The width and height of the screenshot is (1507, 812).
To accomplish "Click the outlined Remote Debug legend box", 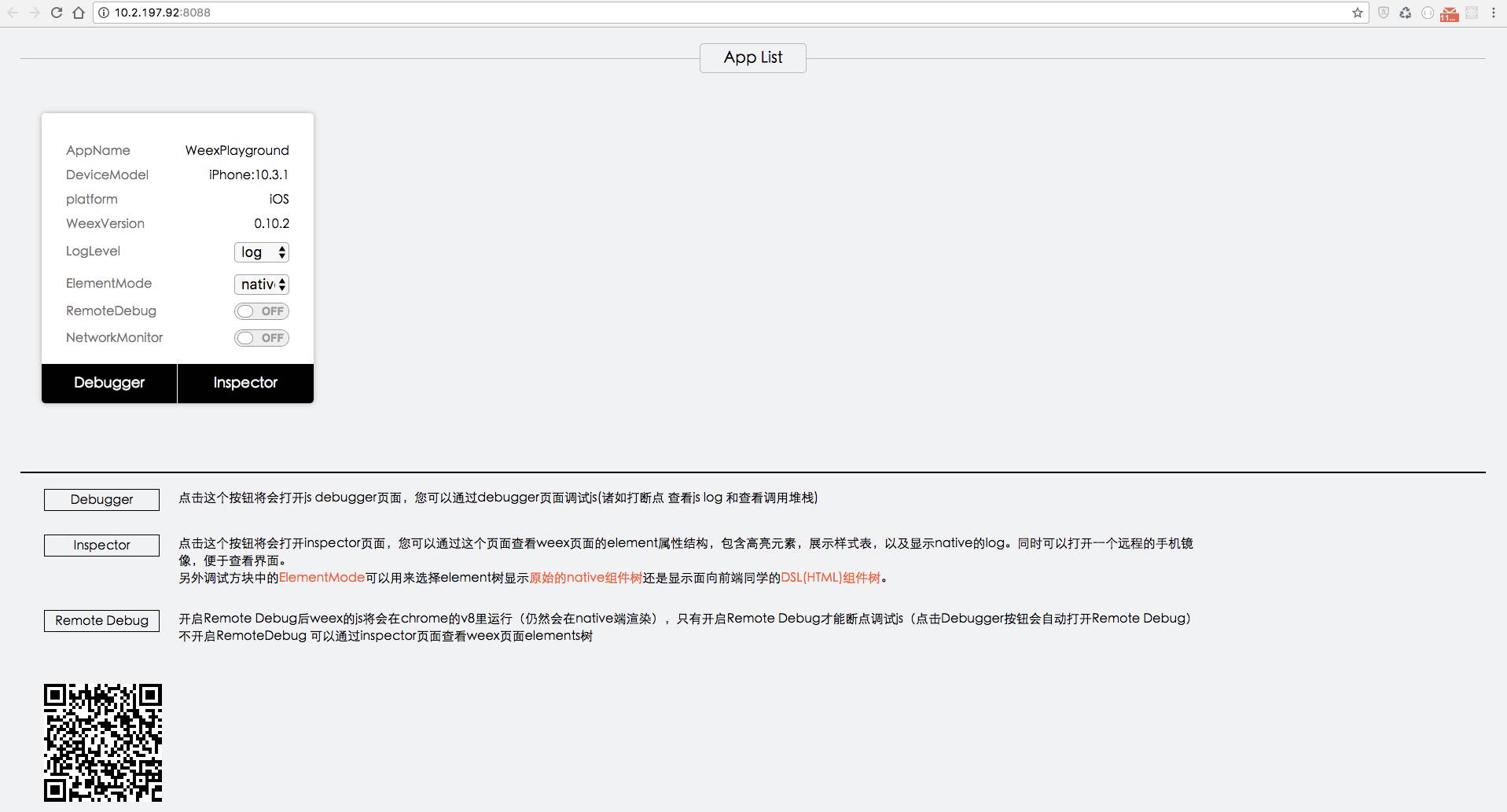I will click(x=101, y=620).
